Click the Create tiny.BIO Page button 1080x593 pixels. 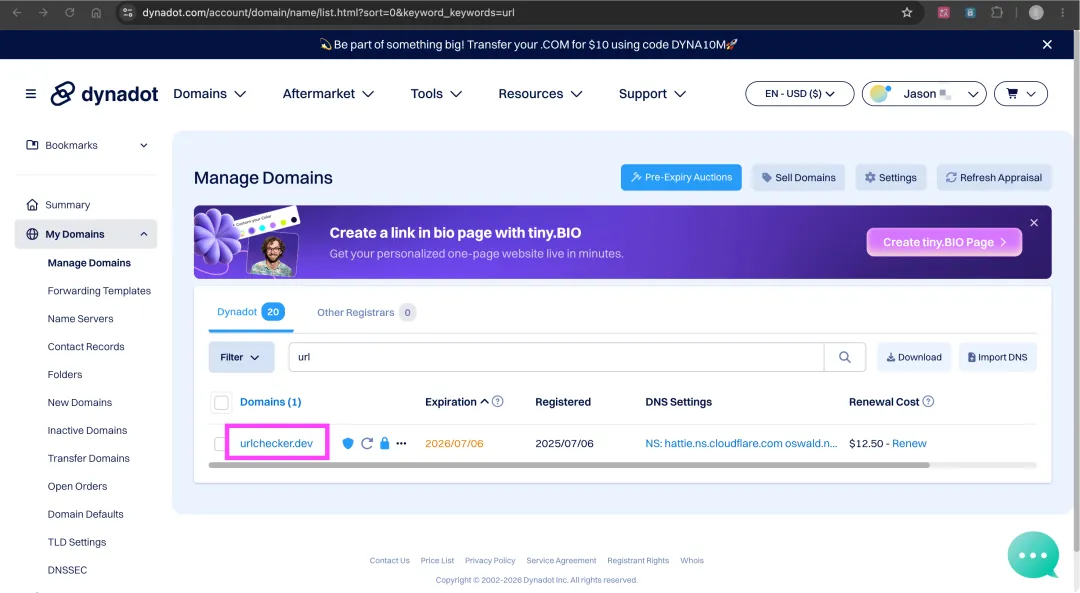point(944,242)
